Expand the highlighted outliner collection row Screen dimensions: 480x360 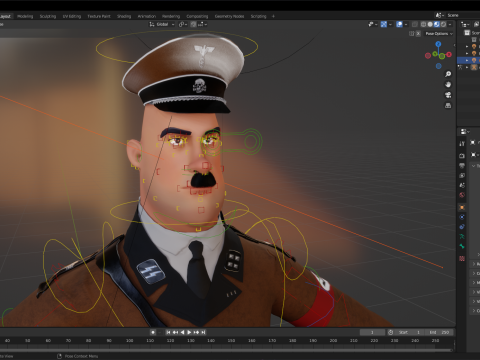tap(467, 60)
